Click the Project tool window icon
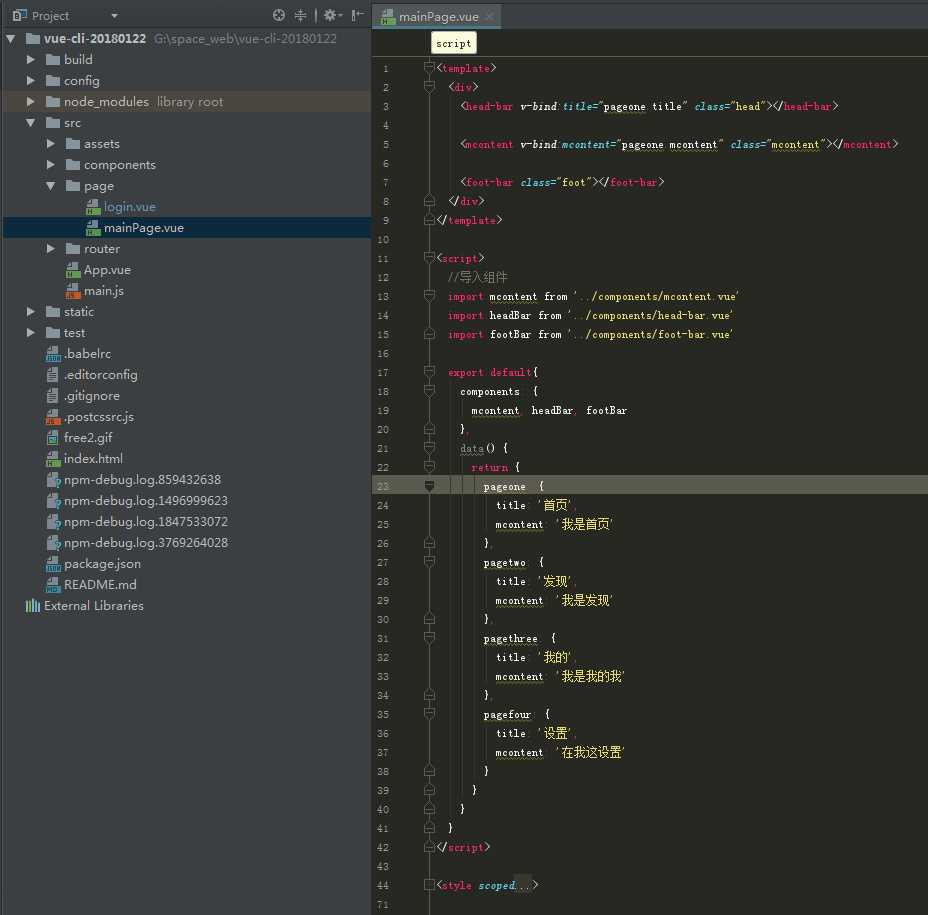 pos(19,15)
